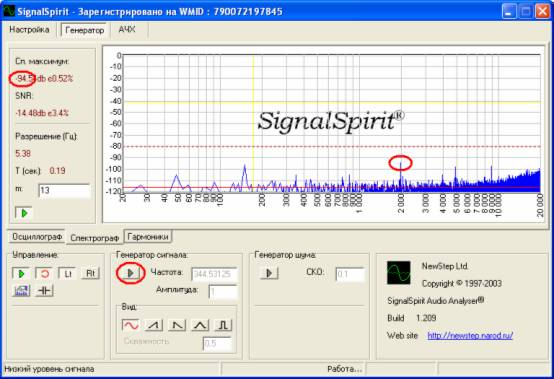Select the Rt right channel button
This screenshot has width=554, height=379.
click(91, 274)
